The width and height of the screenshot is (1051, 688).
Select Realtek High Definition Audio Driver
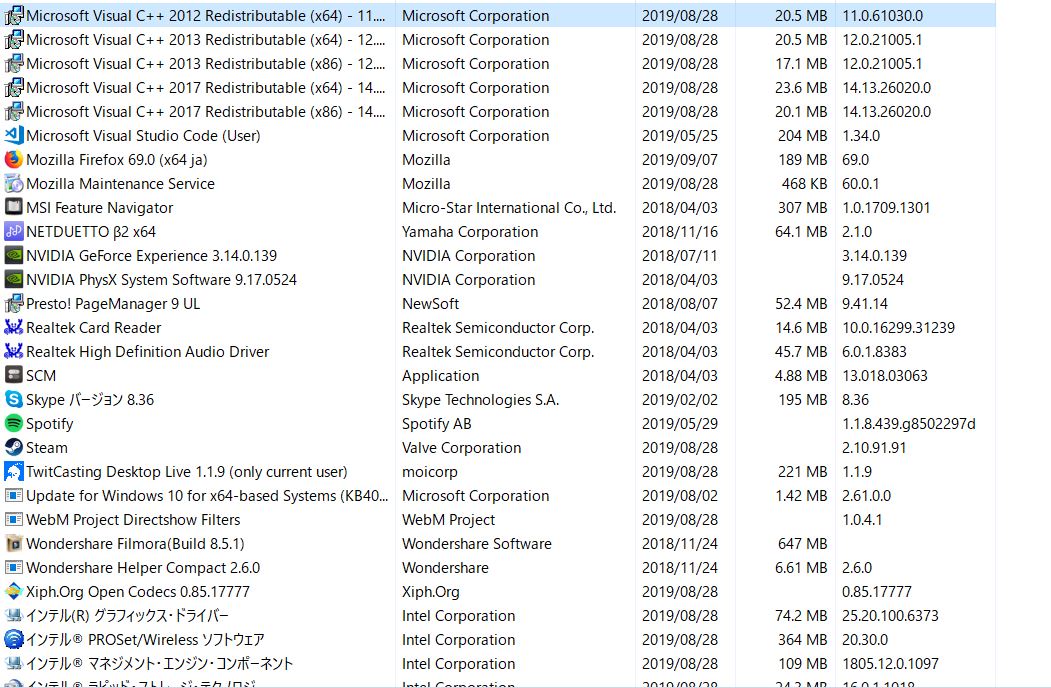point(147,352)
